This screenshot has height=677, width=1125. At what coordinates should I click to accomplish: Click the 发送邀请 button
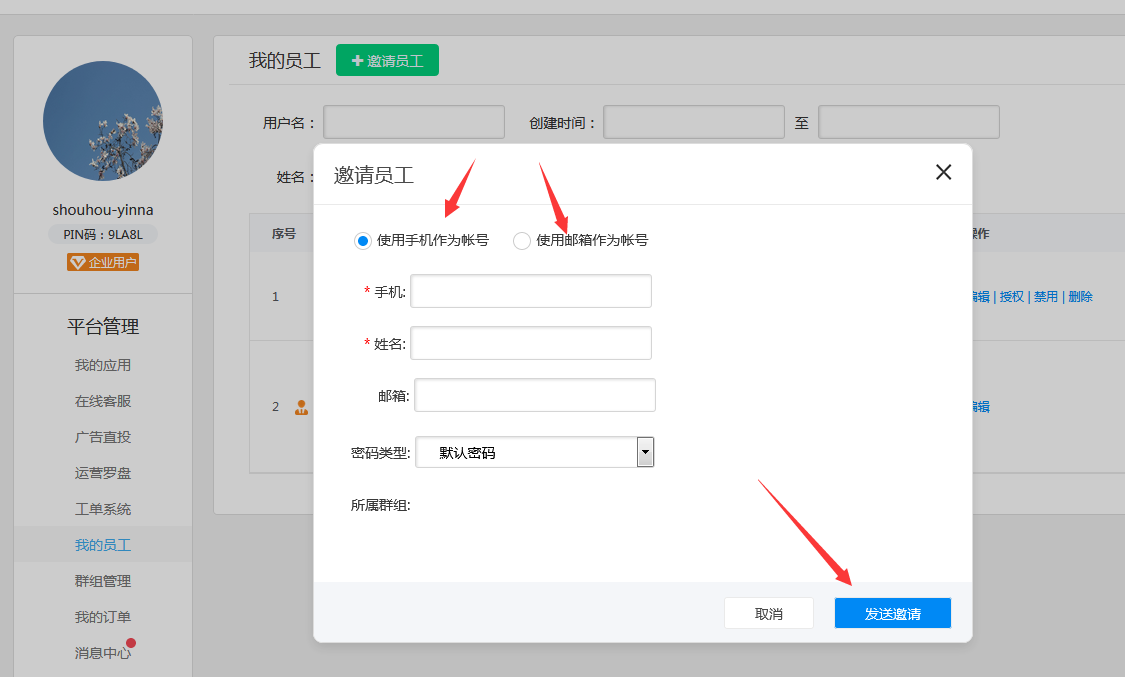[892, 613]
